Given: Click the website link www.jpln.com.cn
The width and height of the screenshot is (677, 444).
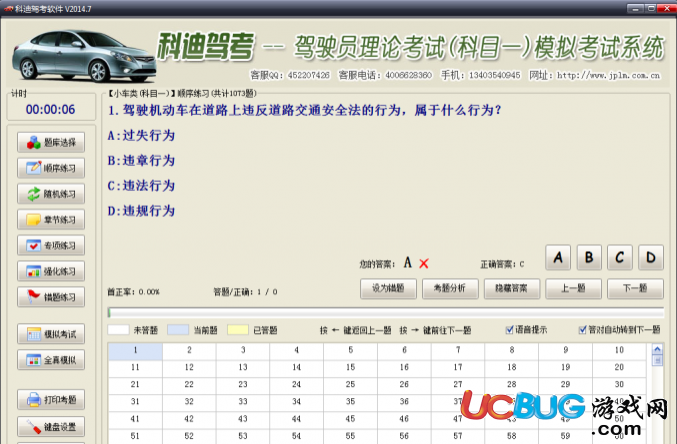Looking at the screenshot, I should (608, 76).
